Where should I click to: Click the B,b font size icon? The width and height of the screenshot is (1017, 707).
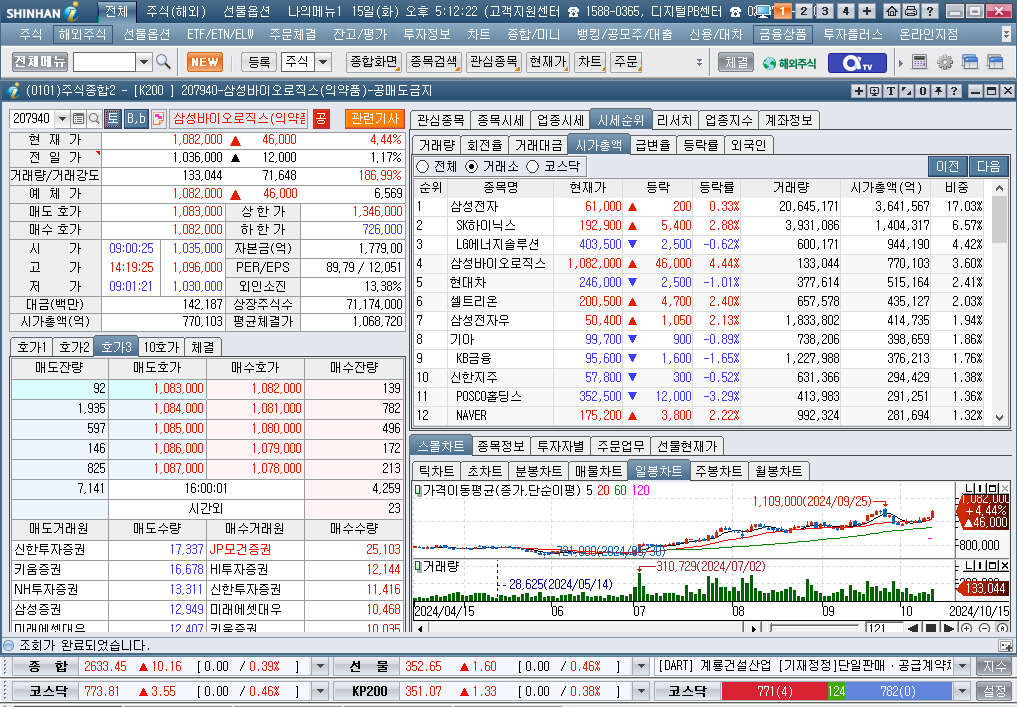click(136, 119)
